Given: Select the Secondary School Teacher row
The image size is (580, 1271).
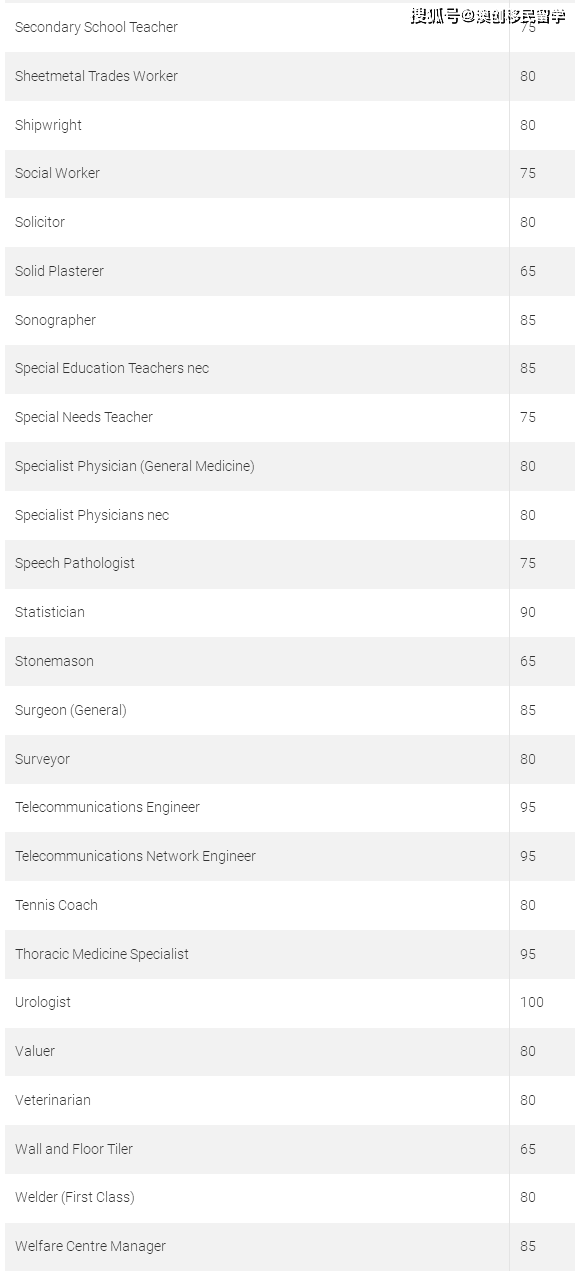Looking at the screenshot, I should [290, 27].
